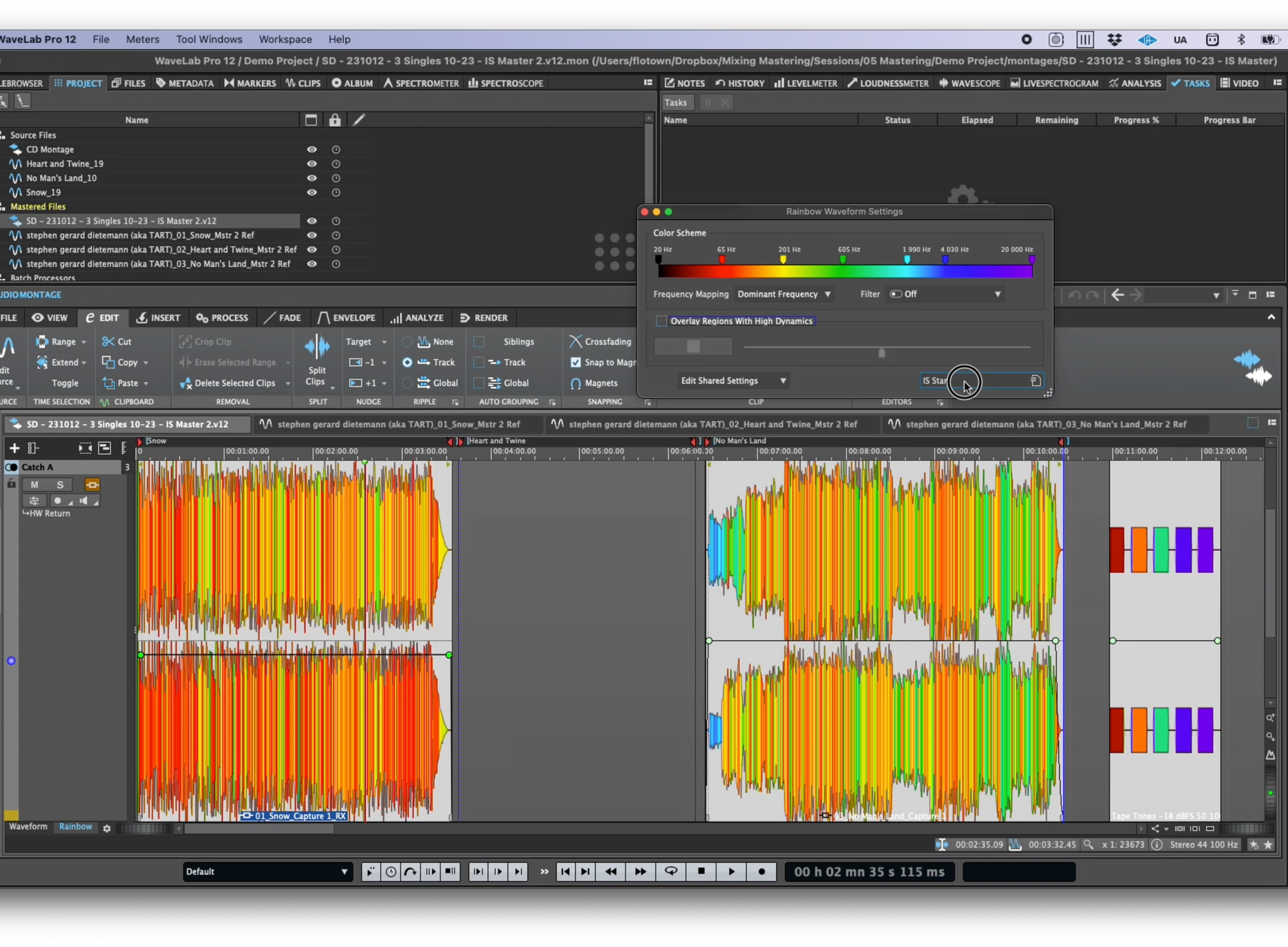Enable auto grouping Track checkbox
The image size is (1288, 947).
pos(478,362)
